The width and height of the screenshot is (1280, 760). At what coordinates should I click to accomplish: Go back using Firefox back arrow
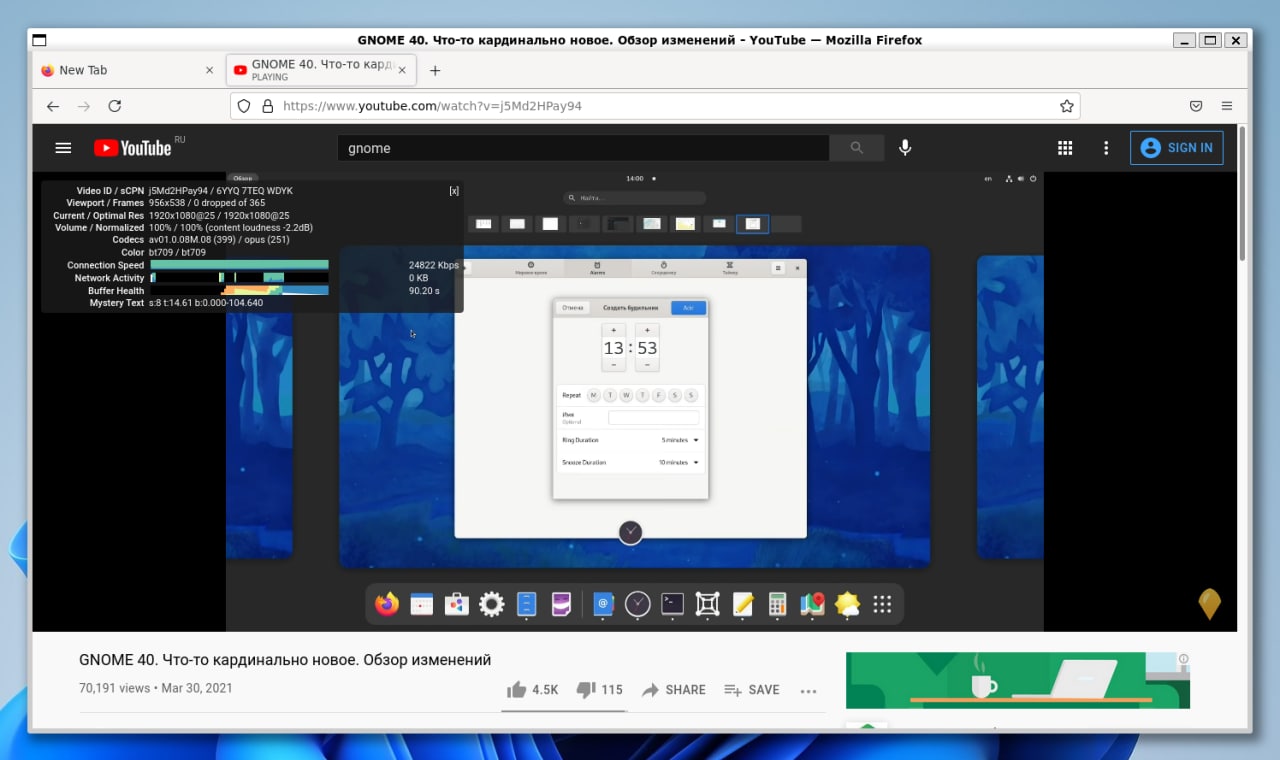(53, 106)
